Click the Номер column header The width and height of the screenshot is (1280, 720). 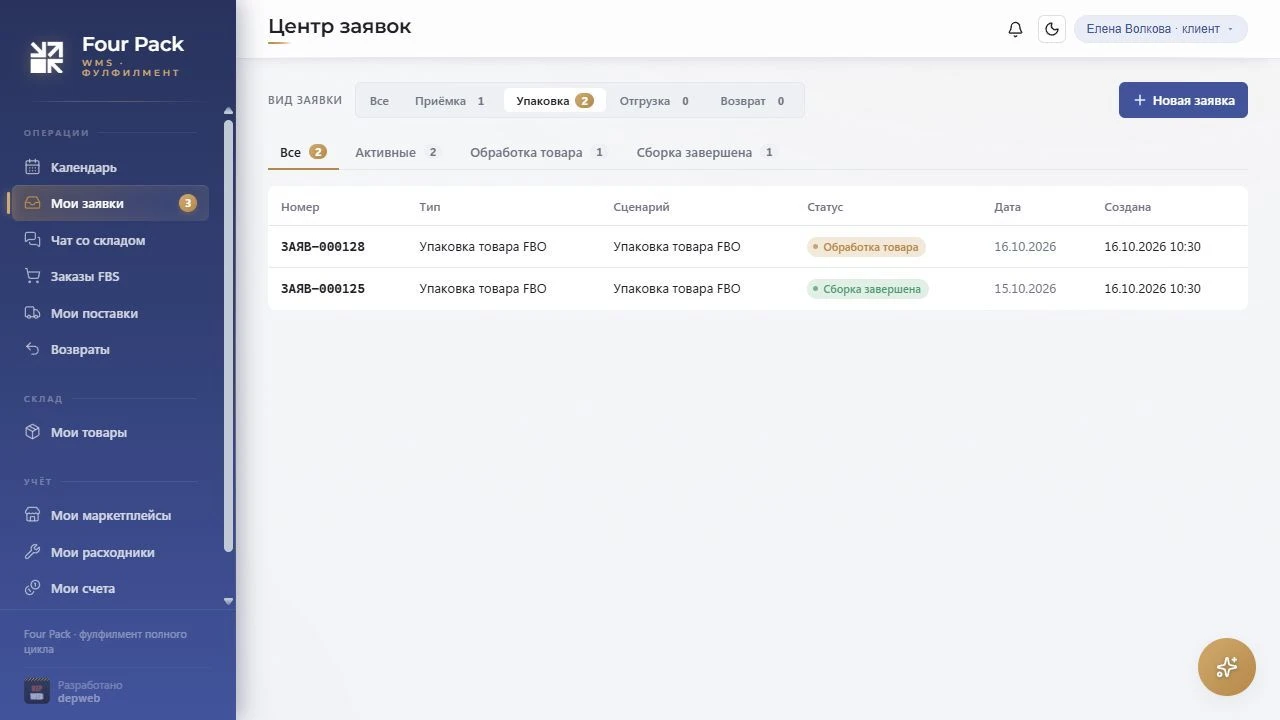(300, 207)
